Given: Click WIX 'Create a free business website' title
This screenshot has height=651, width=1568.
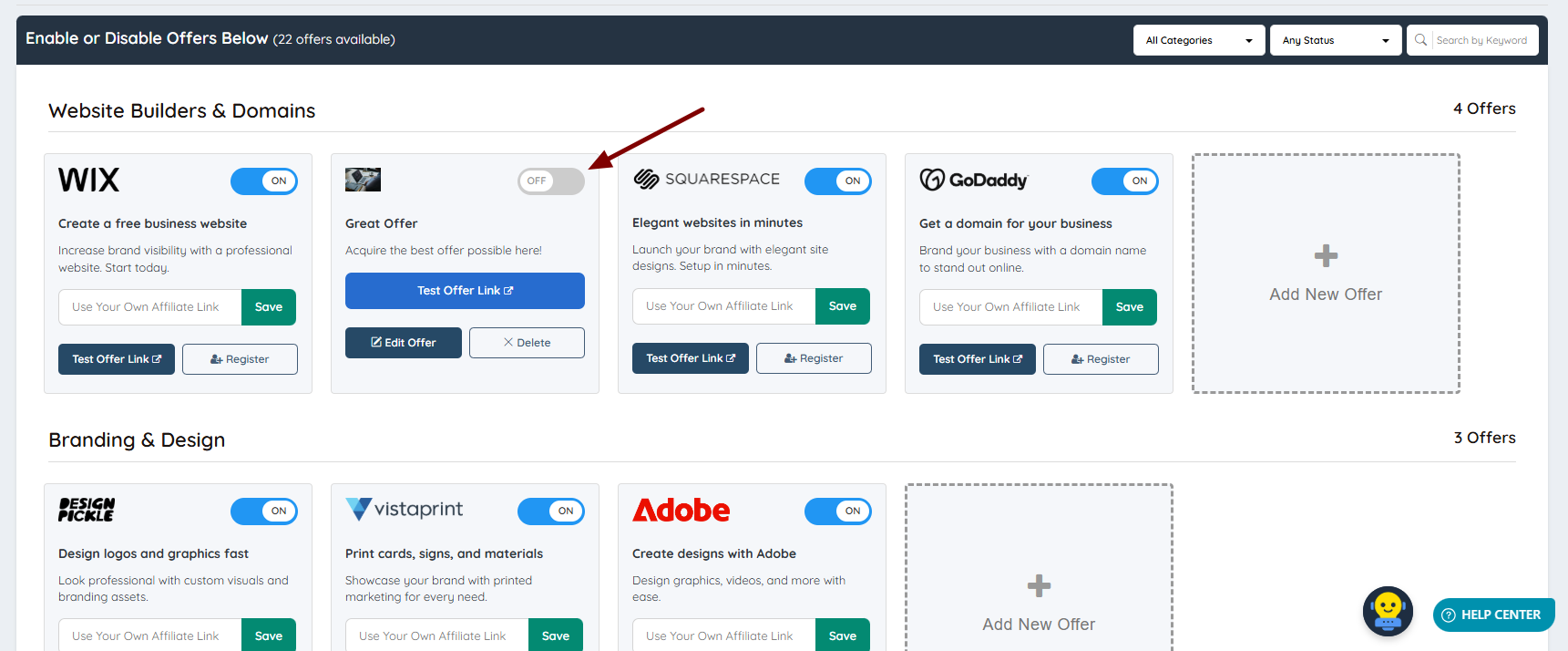Looking at the screenshot, I should click(152, 223).
